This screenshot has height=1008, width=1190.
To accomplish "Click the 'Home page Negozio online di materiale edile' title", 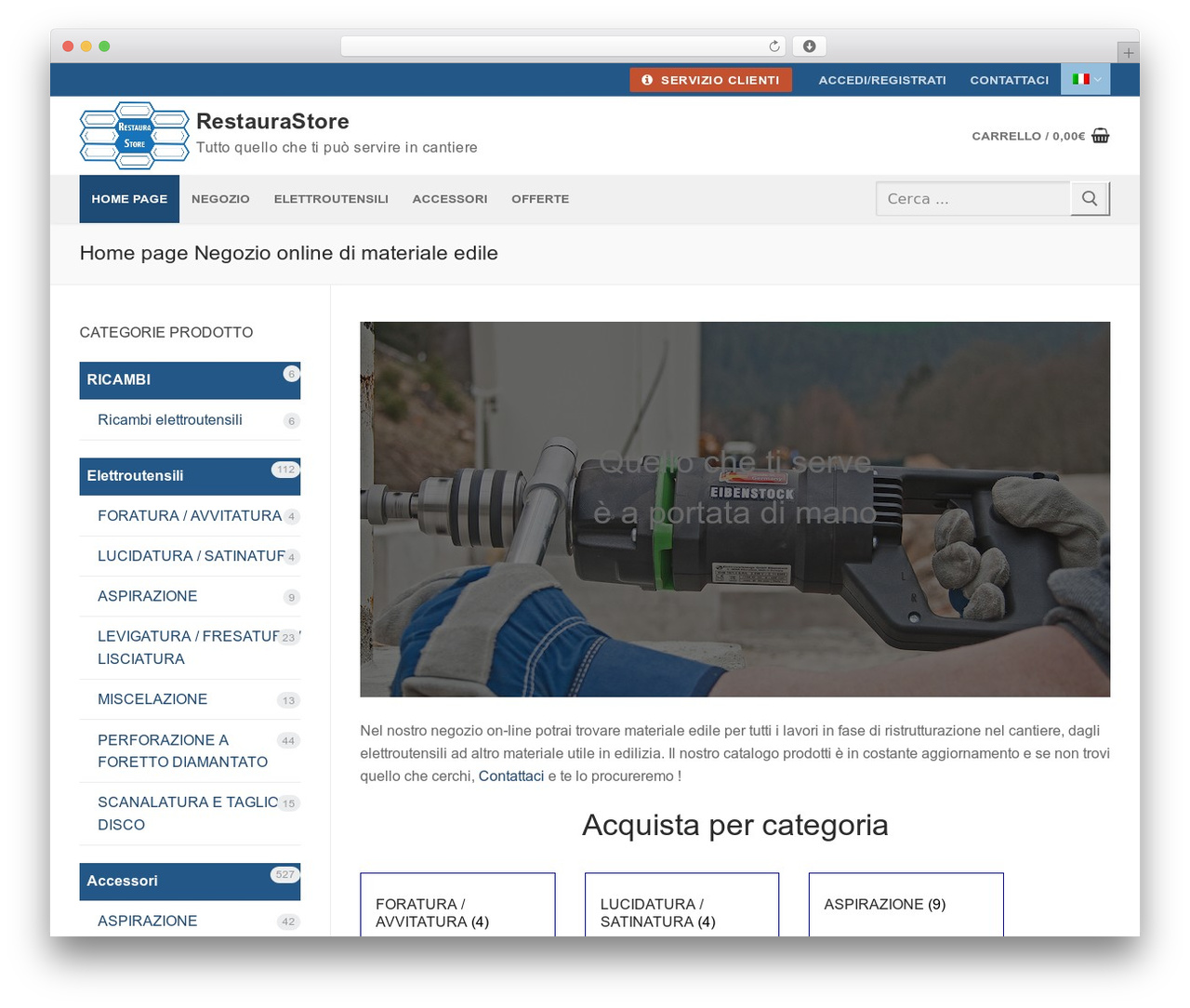I will [289, 253].
